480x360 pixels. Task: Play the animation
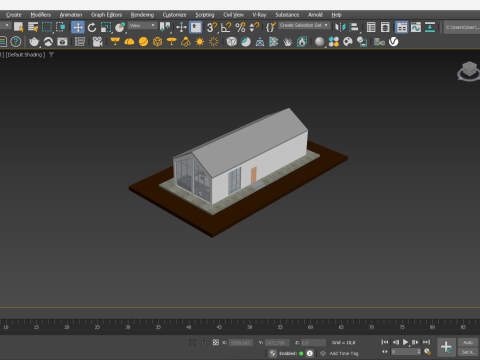405,342
